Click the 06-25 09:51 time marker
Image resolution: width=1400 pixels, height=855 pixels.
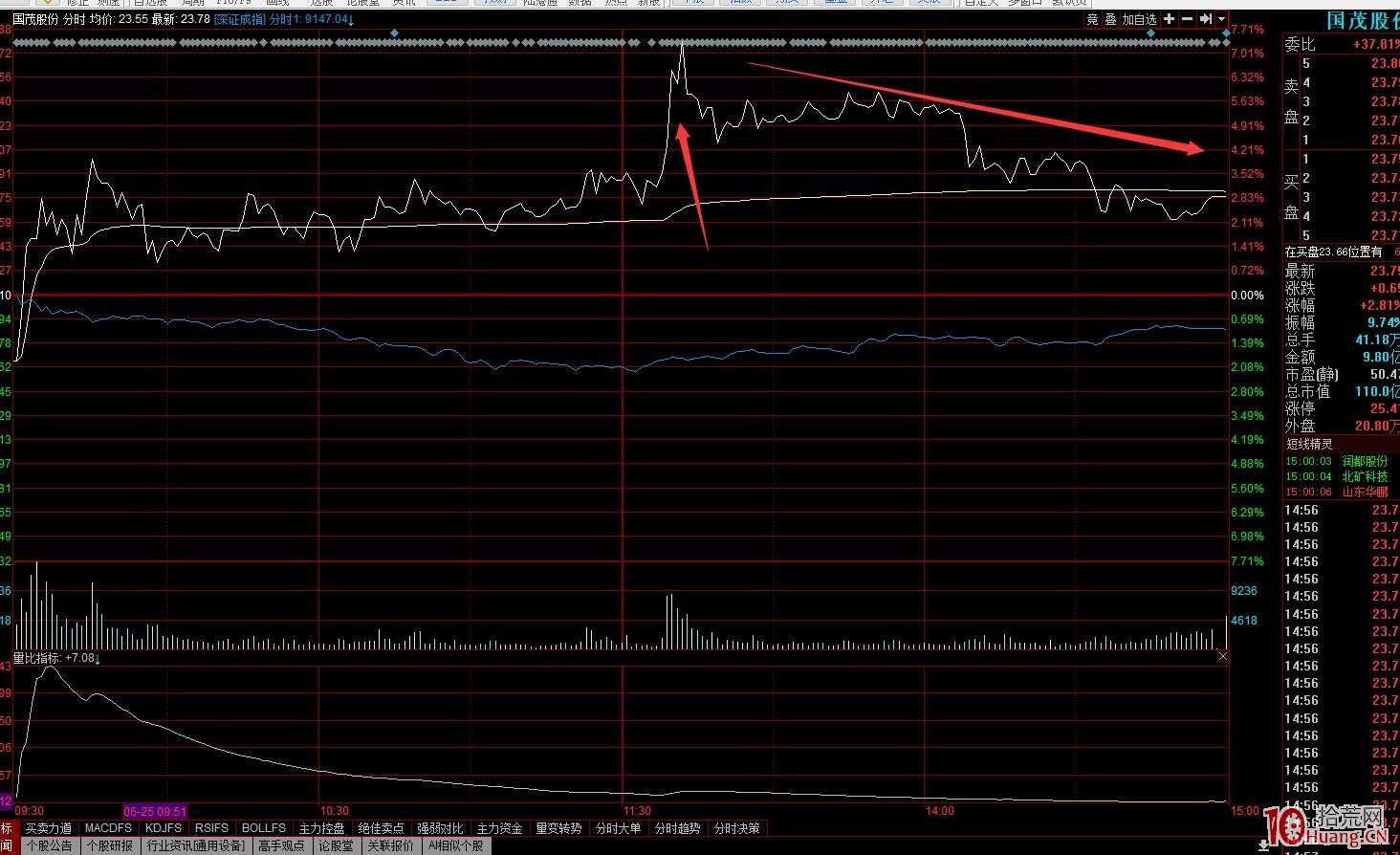click(155, 811)
